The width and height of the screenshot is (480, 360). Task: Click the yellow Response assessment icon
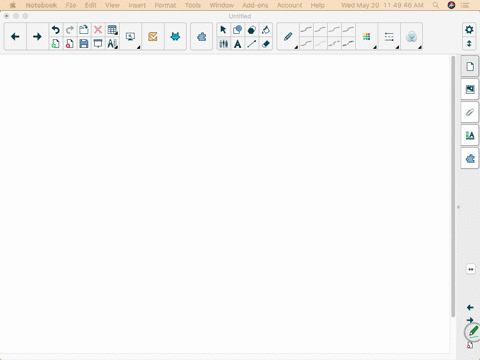[153, 37]
